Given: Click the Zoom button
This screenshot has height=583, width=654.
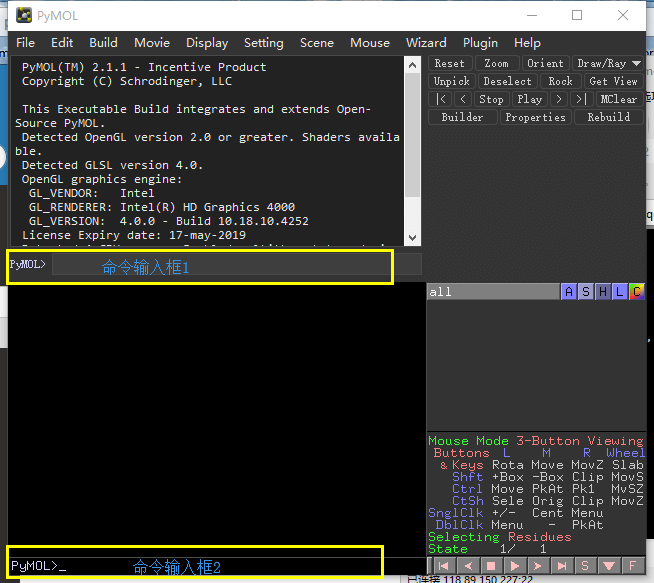Looking at the screenshot, I should (496, 63).
